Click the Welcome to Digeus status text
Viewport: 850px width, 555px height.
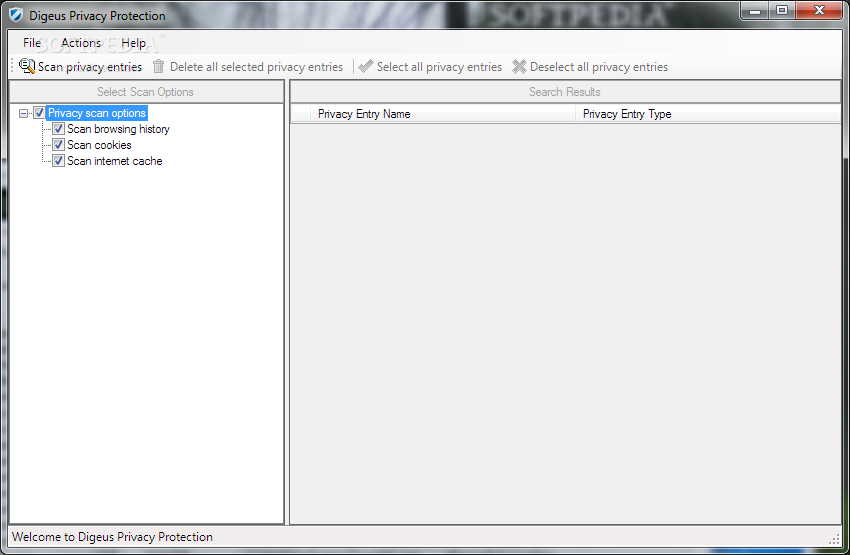pos(112,537)
